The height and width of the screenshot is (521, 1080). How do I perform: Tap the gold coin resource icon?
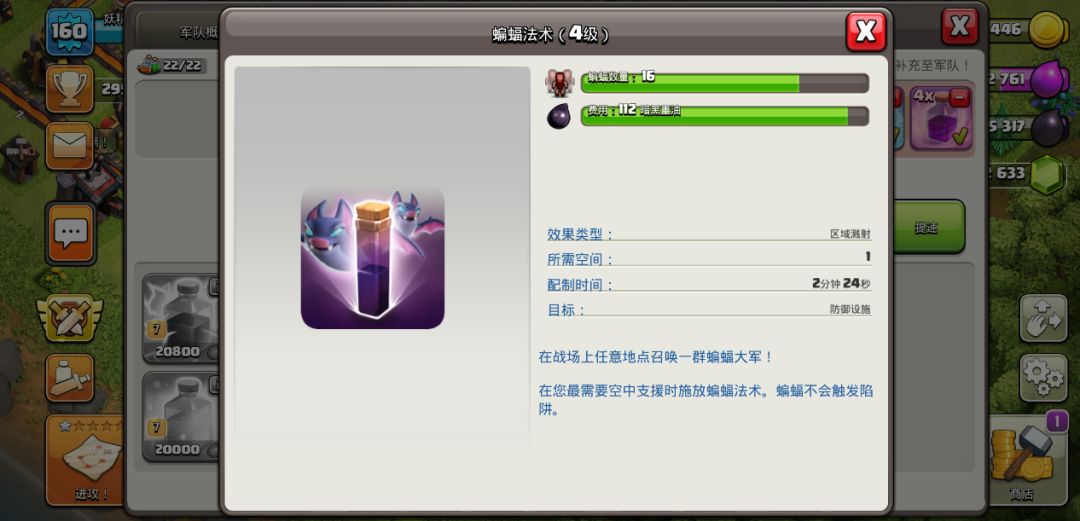point(1048,29)
